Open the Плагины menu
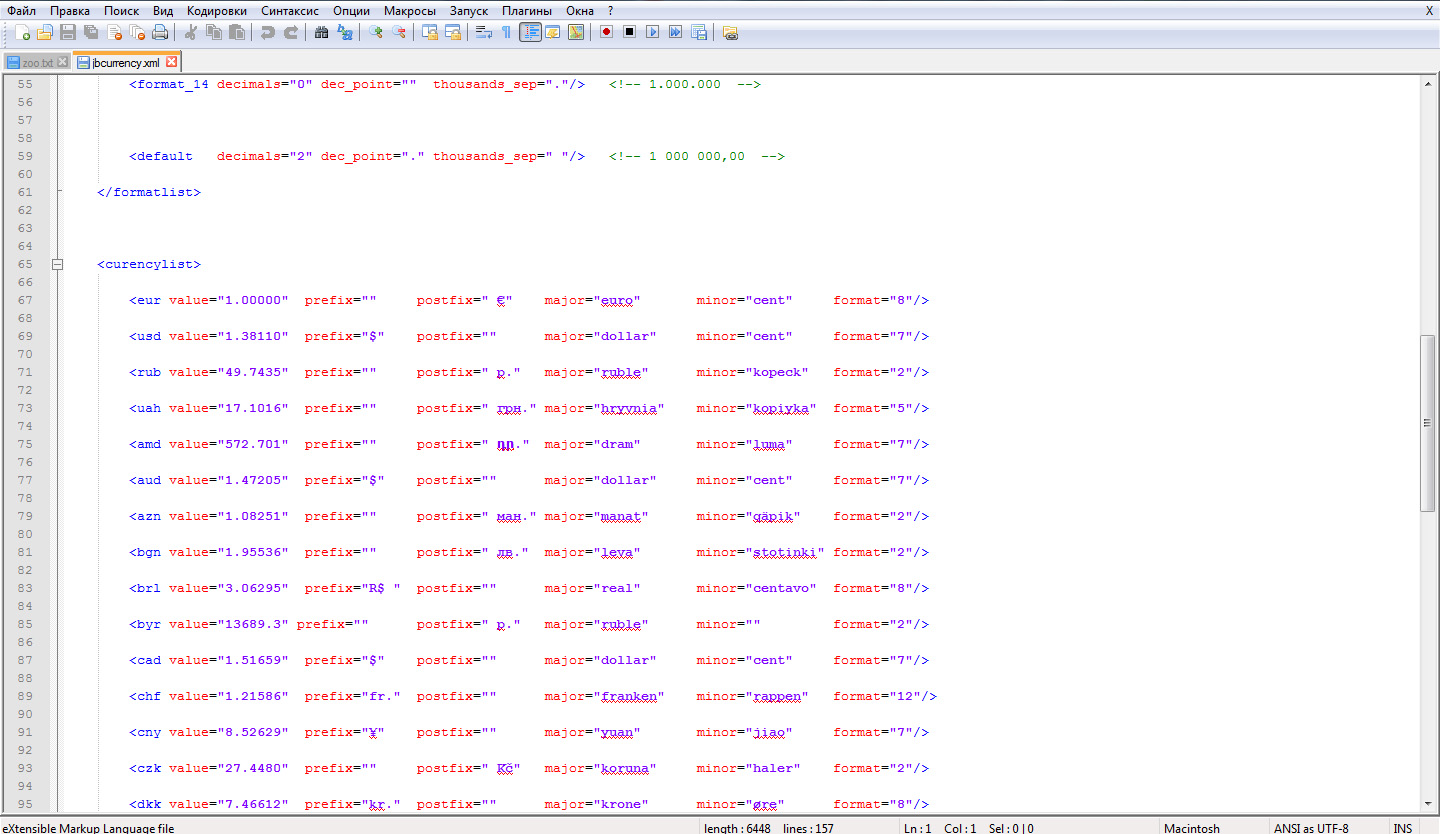 pyautogui.click(x=528, y=10)
